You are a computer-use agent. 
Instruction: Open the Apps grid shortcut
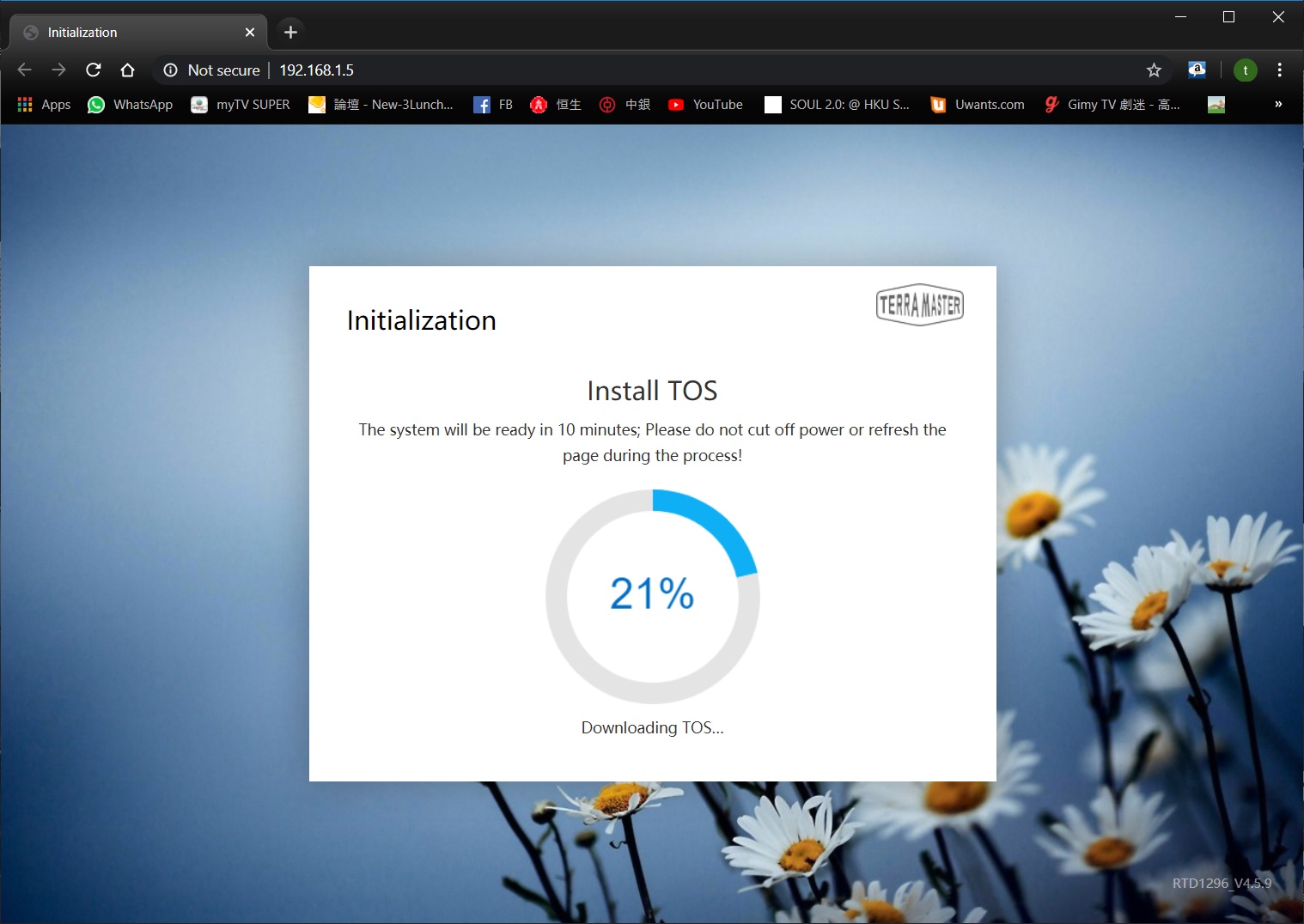(44, 105)
